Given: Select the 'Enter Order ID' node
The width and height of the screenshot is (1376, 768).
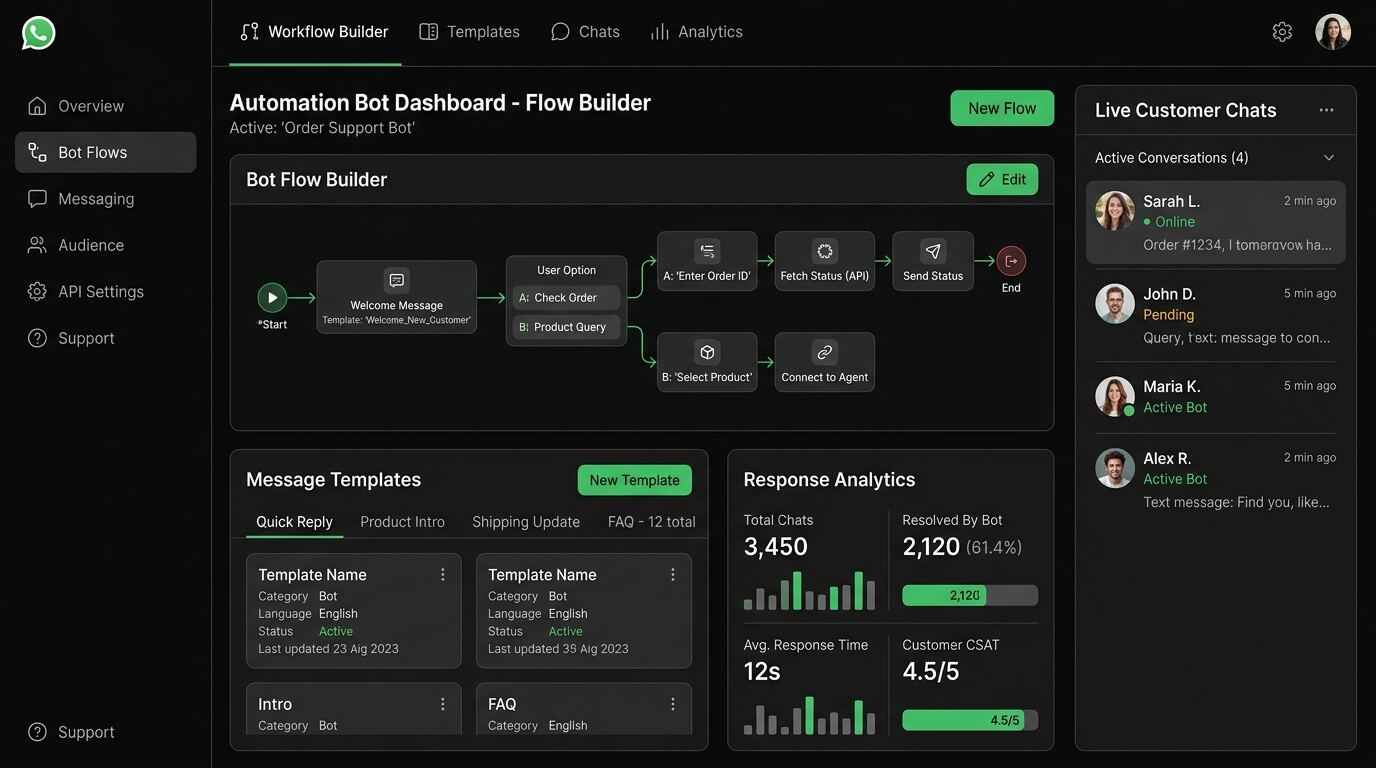Looking at the screenshot, I should point(707,261).
